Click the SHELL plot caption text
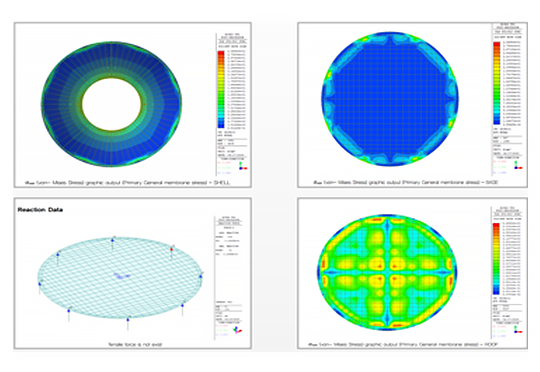540x372 pixels. (128, 183)
